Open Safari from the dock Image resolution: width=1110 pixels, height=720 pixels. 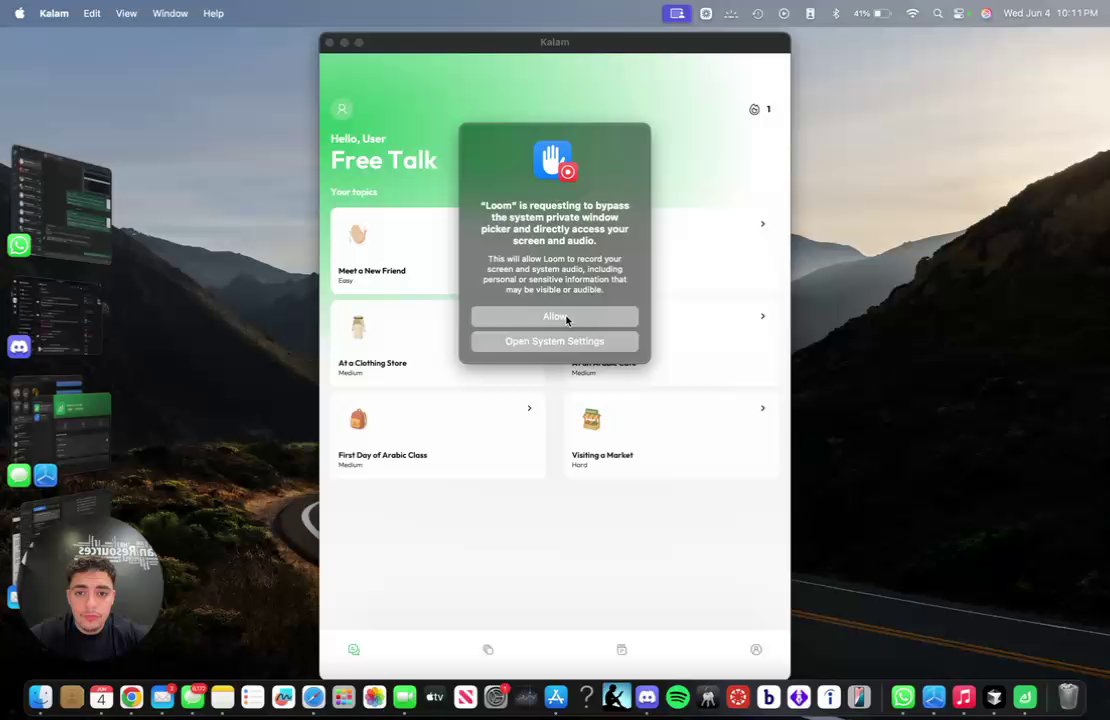[x=314, y=697]
